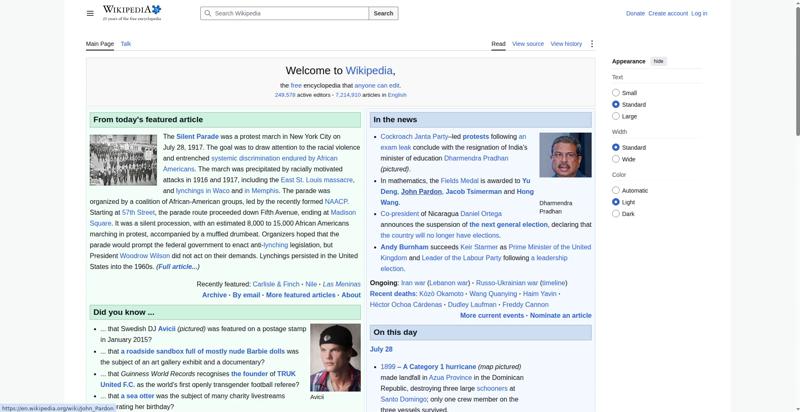Select the Large text size radio
This screenshot has height=412, width=800.
[x=616, y=116]
